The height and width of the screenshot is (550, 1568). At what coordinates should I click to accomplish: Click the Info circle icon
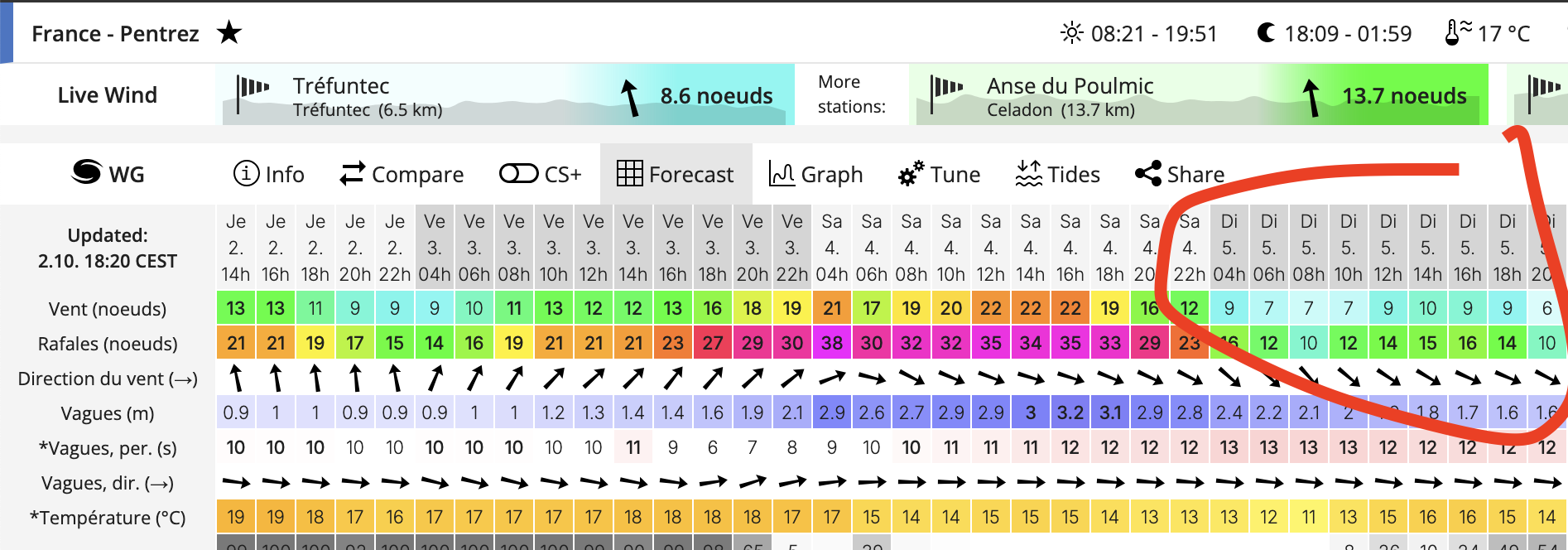click(246, 173)
